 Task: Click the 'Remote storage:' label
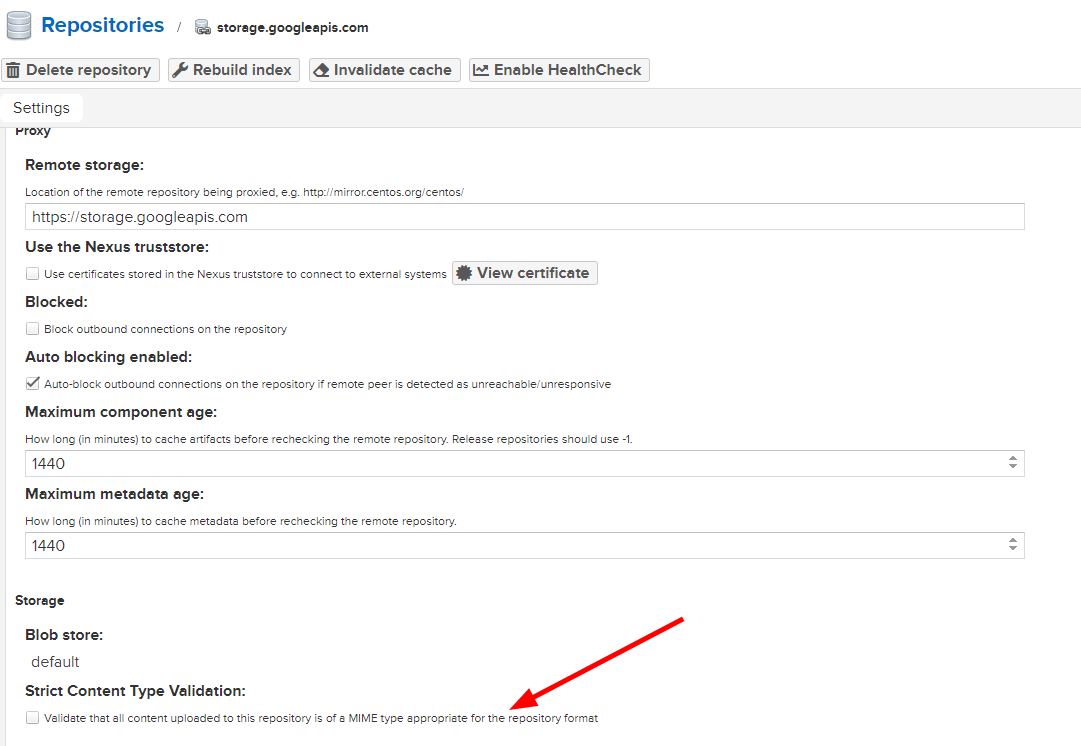coord(84,165)
